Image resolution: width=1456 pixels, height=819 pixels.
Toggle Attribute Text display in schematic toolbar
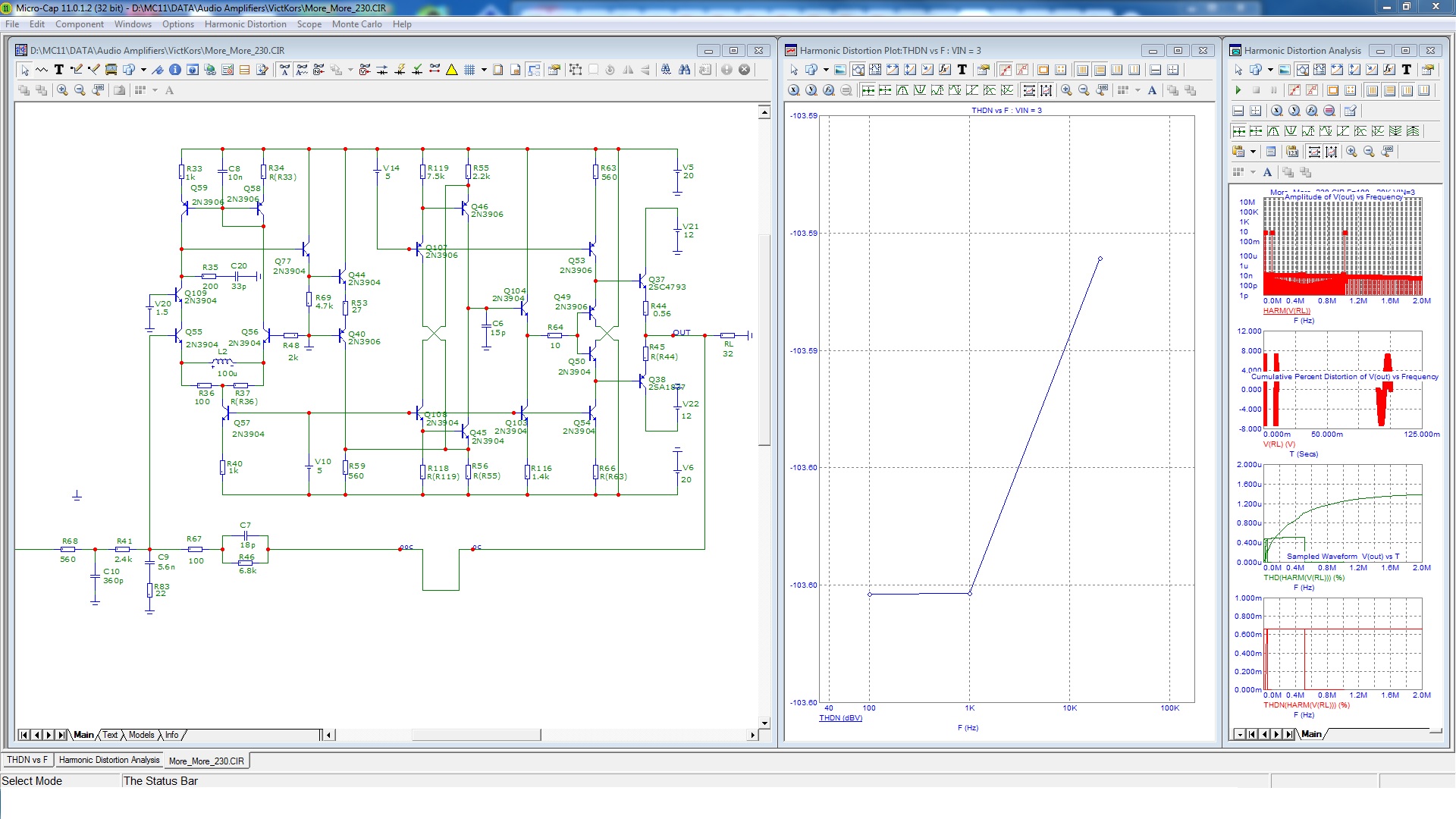[284, 70]
